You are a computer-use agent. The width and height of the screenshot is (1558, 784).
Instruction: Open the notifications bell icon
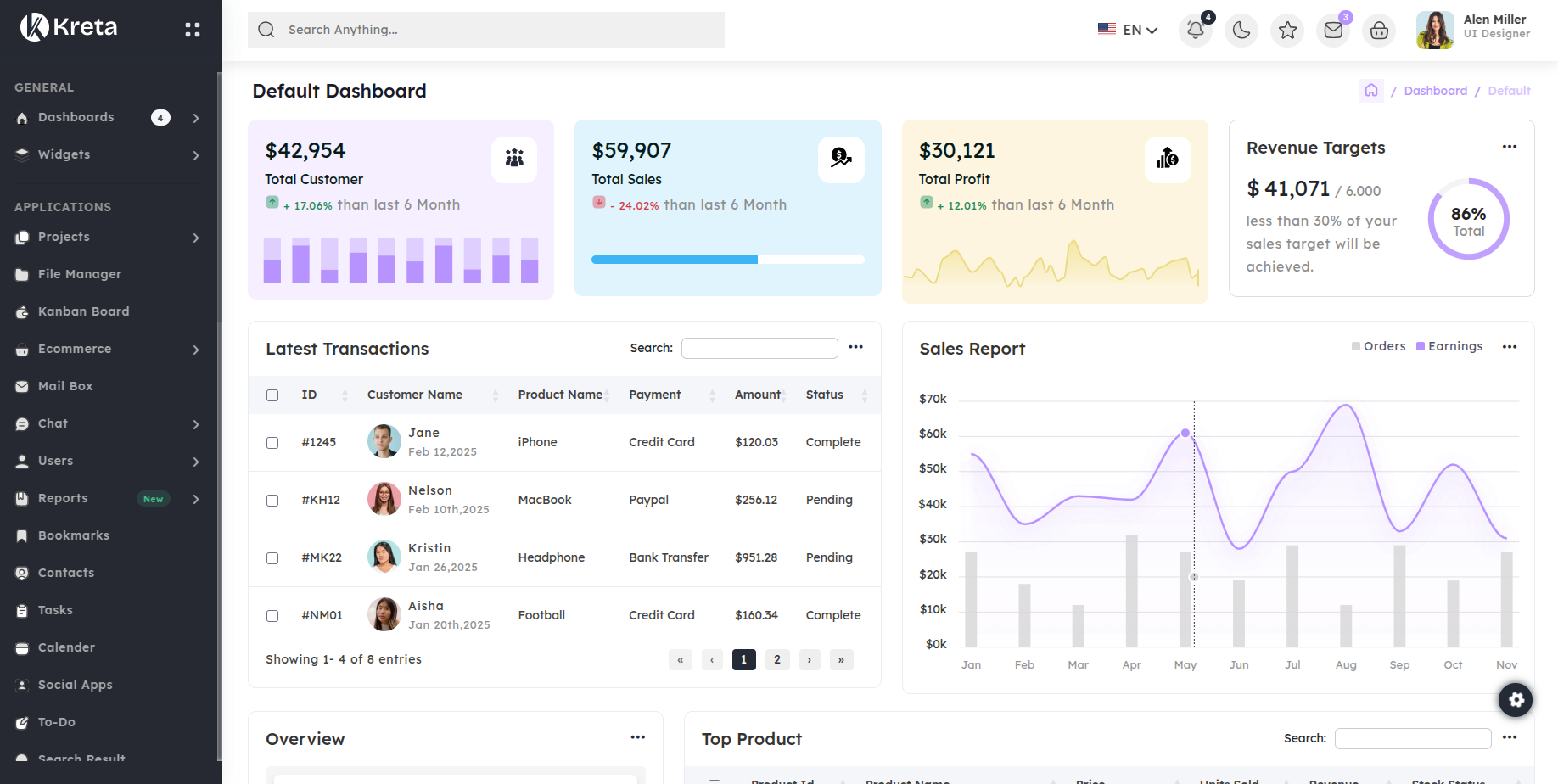(x=1195, y=31)
